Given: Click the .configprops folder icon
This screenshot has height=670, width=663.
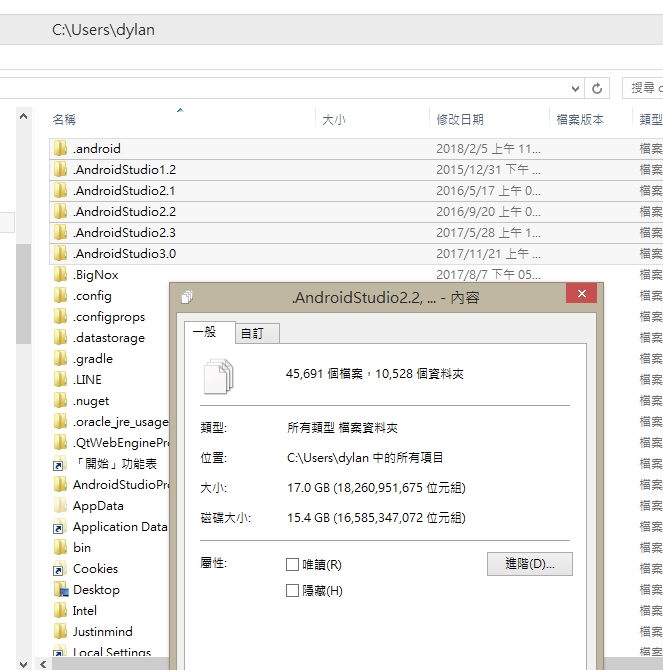Looking at the screenshot, I should pos(60,316).
